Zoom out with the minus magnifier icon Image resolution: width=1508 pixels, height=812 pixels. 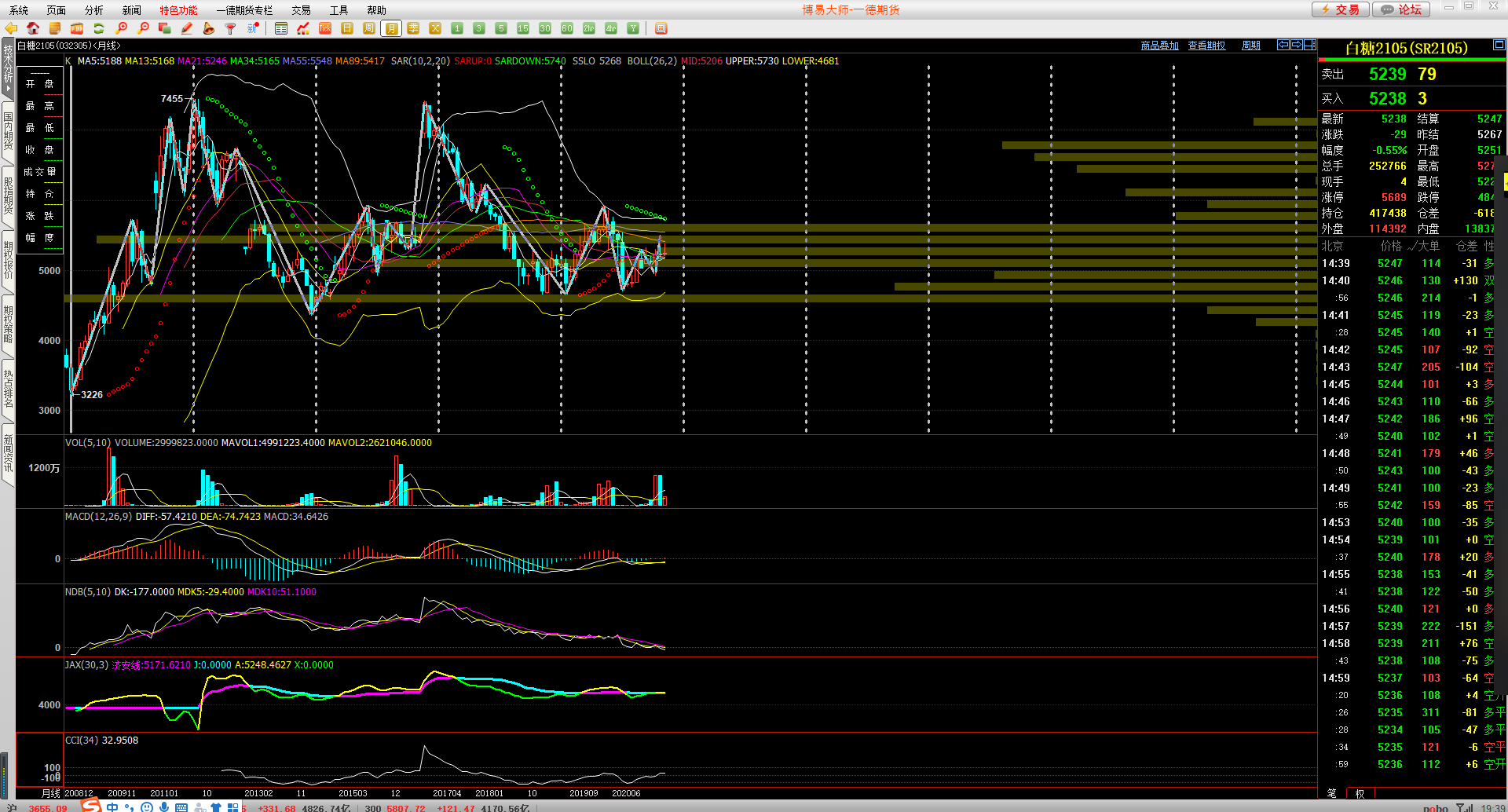point(143,28)
